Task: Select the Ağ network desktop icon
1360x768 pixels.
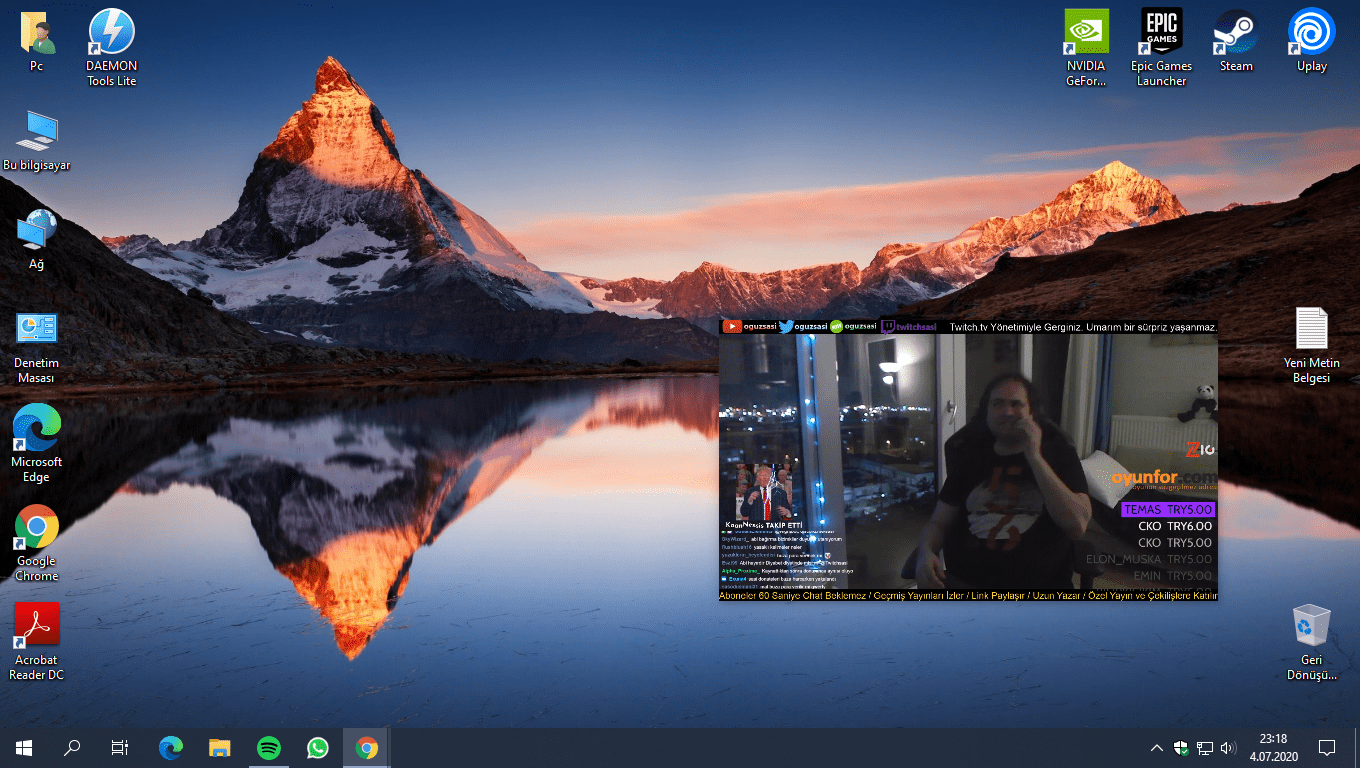Action: (36, 239)
